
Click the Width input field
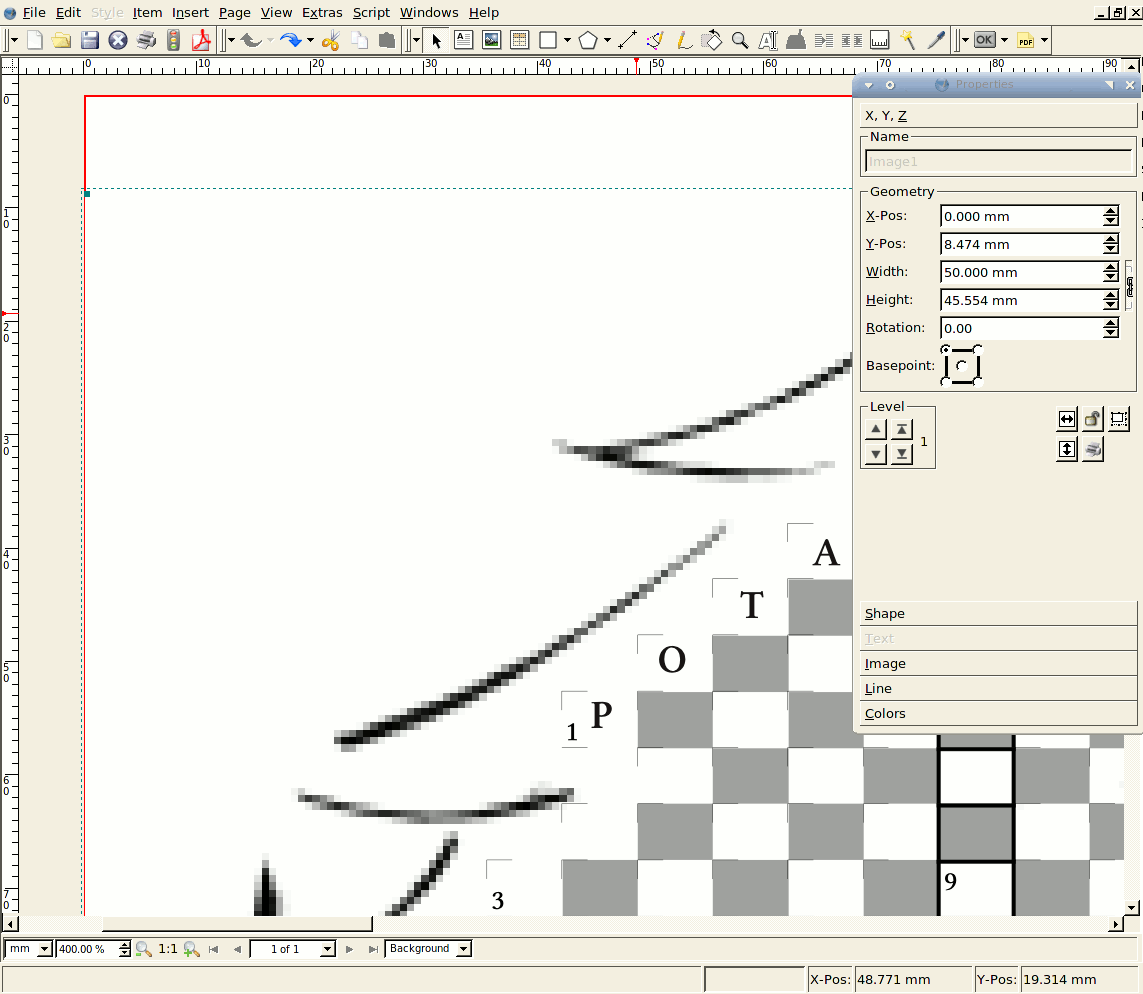click(1020, 272)
